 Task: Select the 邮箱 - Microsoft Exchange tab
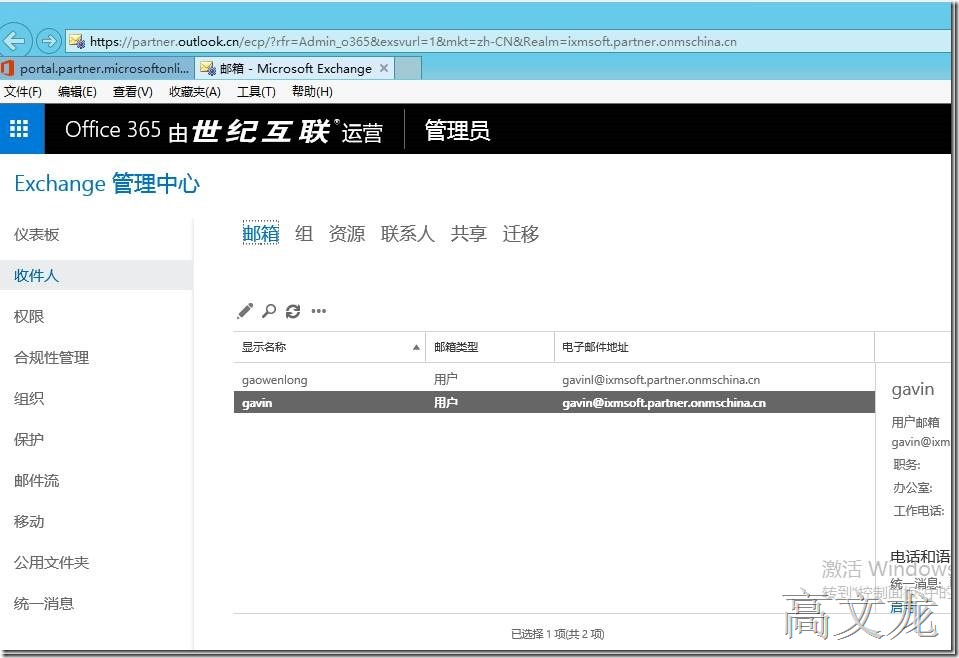[295, 68]
